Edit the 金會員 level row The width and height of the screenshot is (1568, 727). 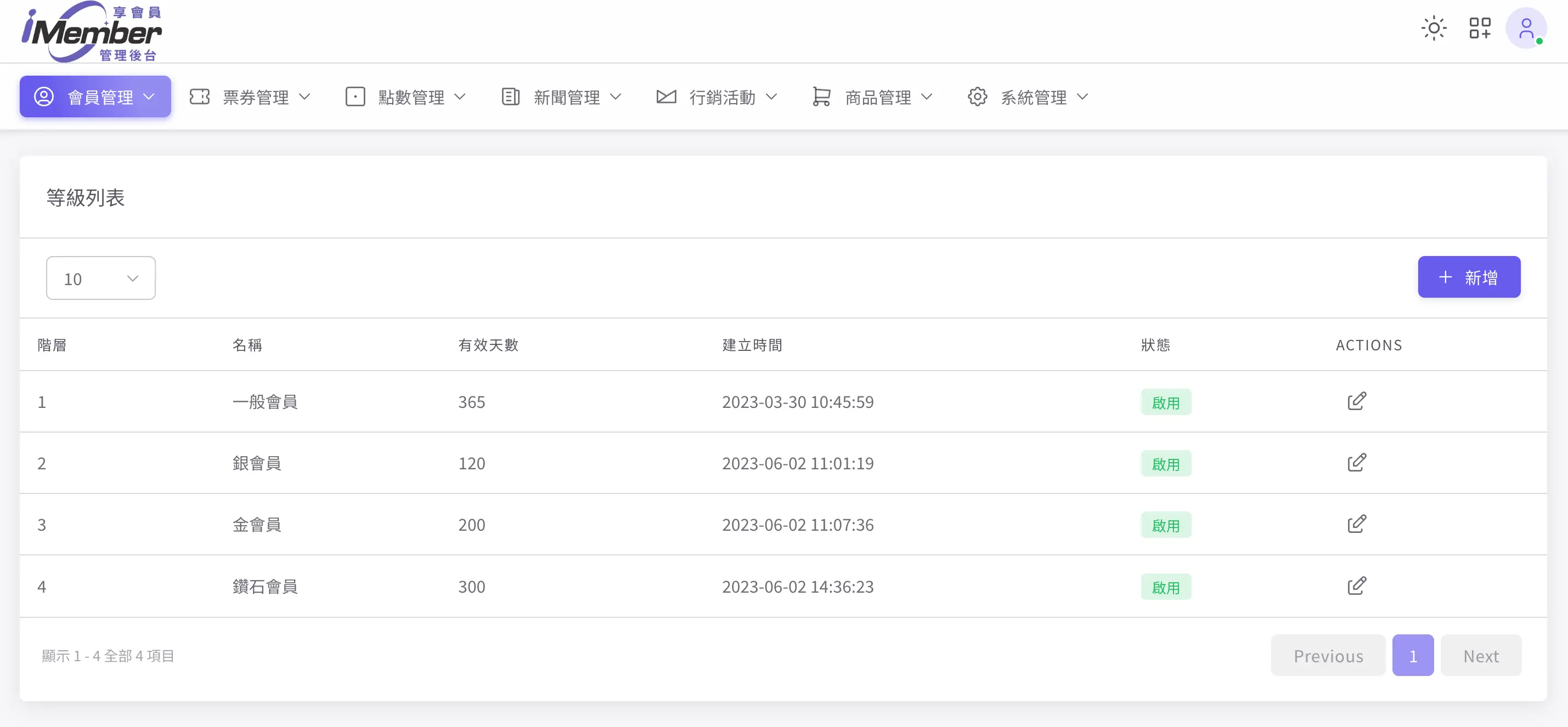(1356, 524)
